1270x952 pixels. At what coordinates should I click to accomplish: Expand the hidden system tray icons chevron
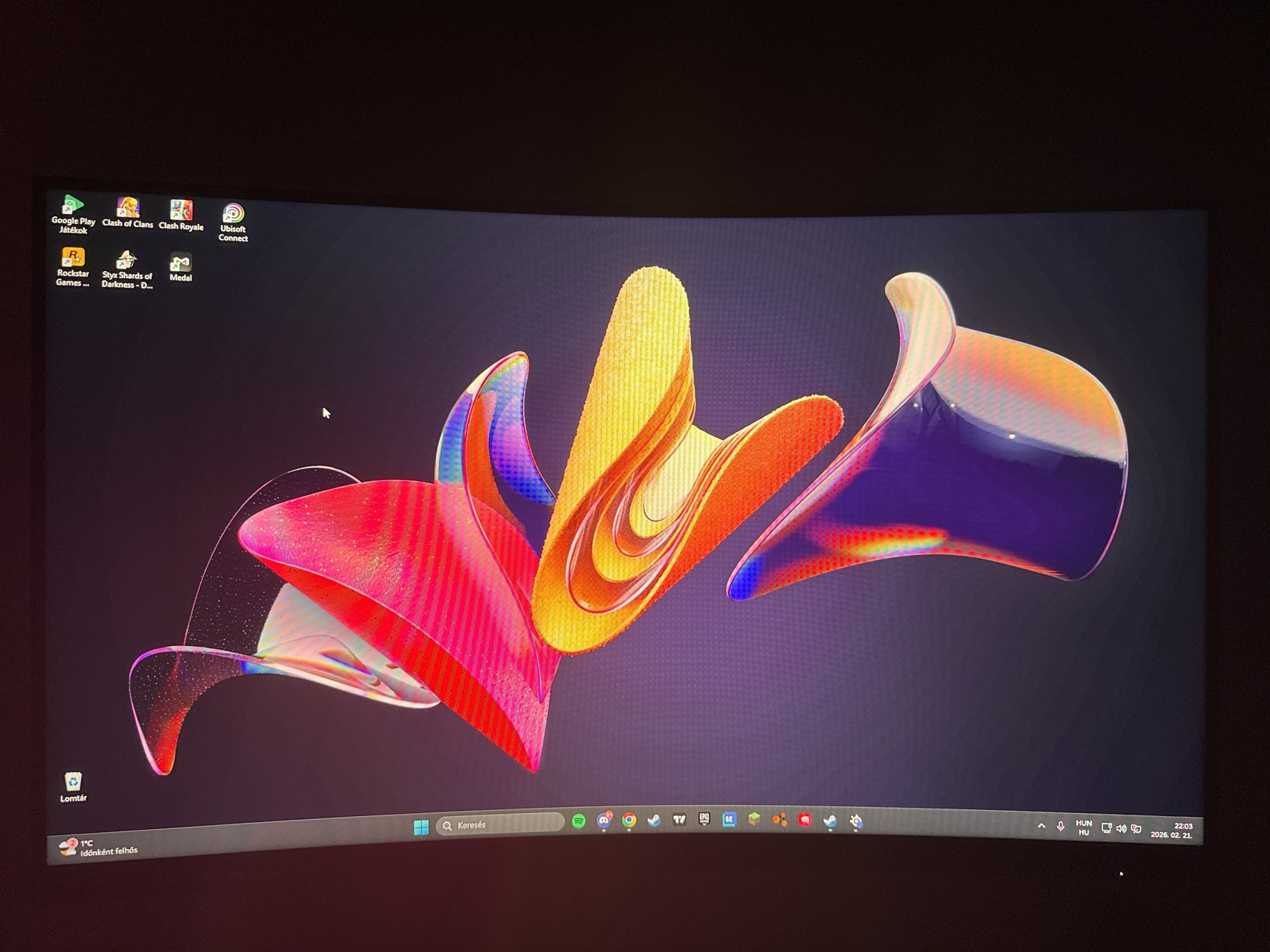click(1041, 826)
